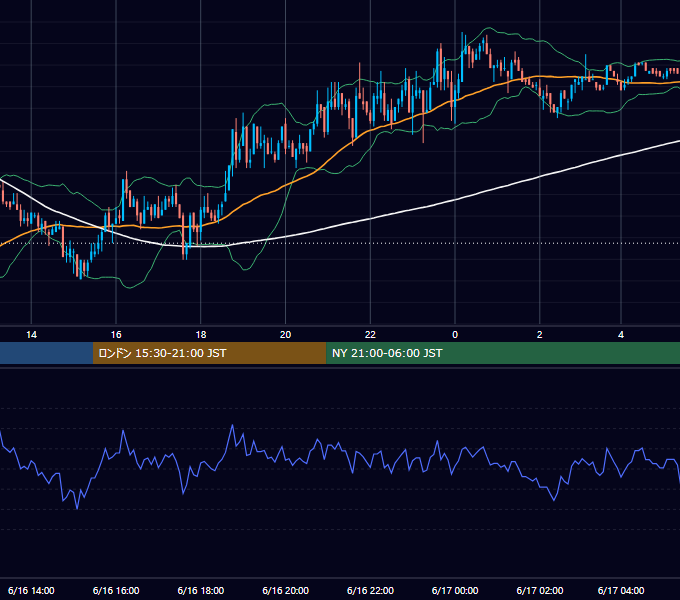Click the NY 21:00-06:00 JST session bar
The height and width of the screenshot is (600, 680).
pos(503,353)
